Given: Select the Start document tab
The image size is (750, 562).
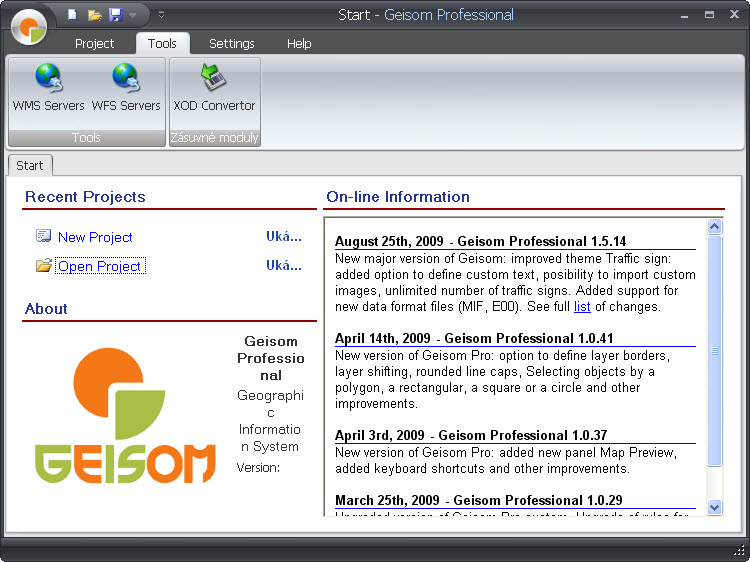Looking at the screenshot, I should click(30, 165).
